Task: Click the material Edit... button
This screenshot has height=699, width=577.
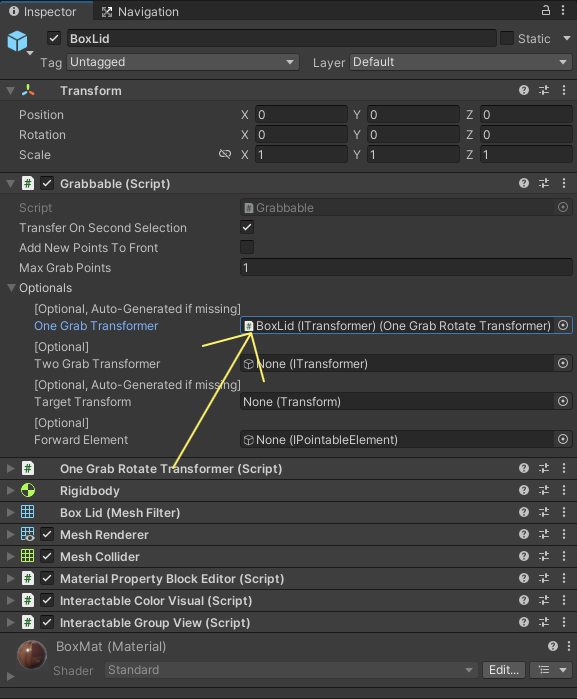Action: point(503,670)
